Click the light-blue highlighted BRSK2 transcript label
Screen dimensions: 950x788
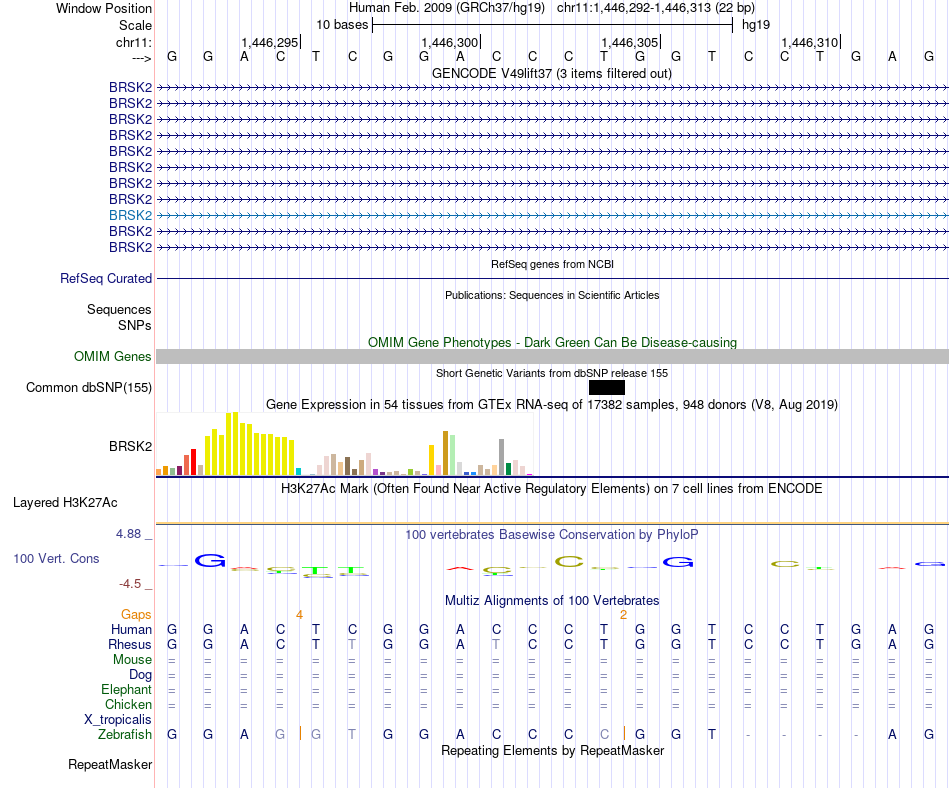pyautogui.click(x=130, y=215)
